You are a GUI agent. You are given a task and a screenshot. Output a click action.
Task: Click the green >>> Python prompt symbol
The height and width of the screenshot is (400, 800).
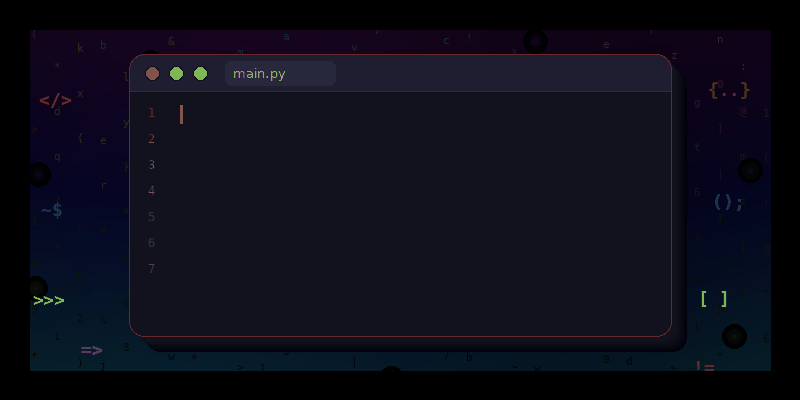[49, 301]
